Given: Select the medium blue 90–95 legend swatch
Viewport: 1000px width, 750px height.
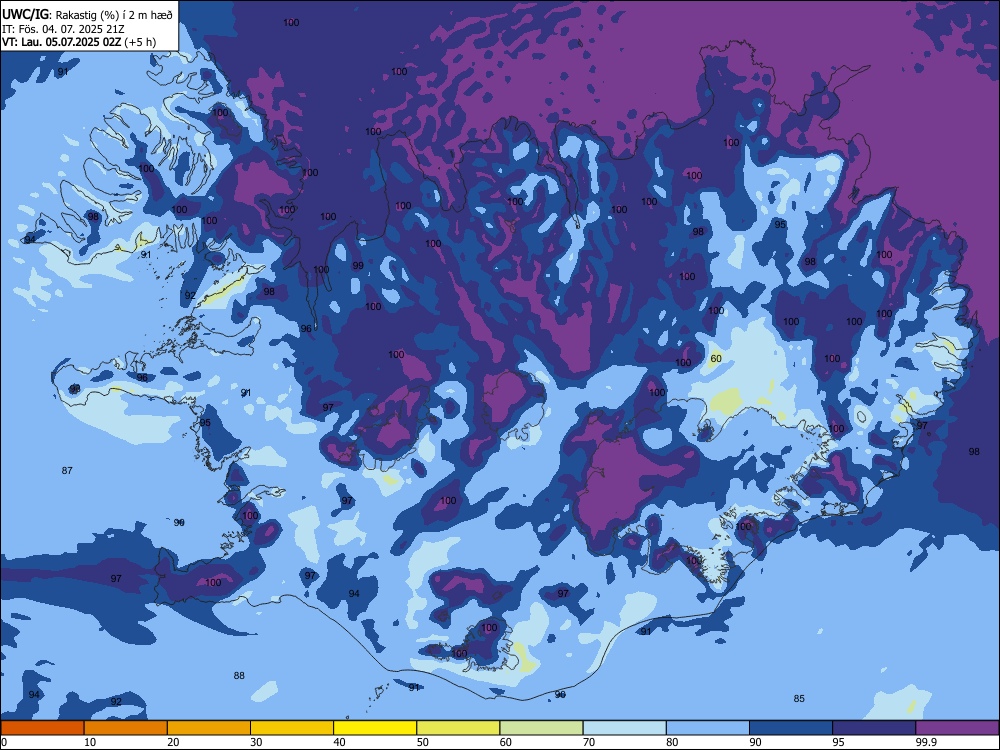Looking at the screenshot, I should point(791,727).
